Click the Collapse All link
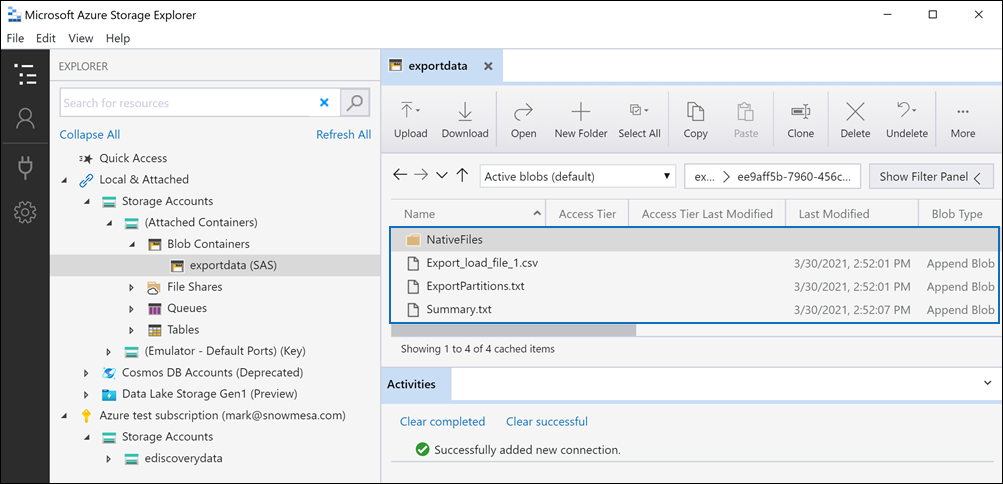This screenshot has width=1003, height=484. 89,134
